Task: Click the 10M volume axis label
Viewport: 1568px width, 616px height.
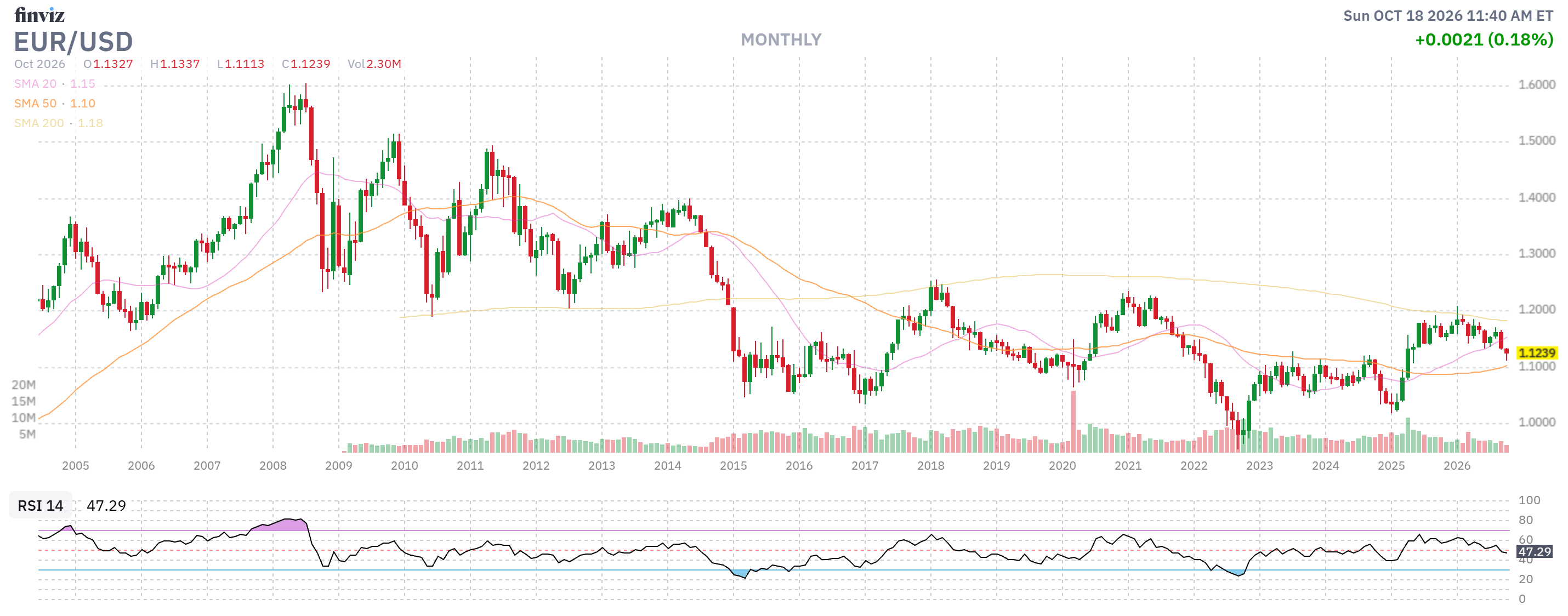Action: pos(24,418)
